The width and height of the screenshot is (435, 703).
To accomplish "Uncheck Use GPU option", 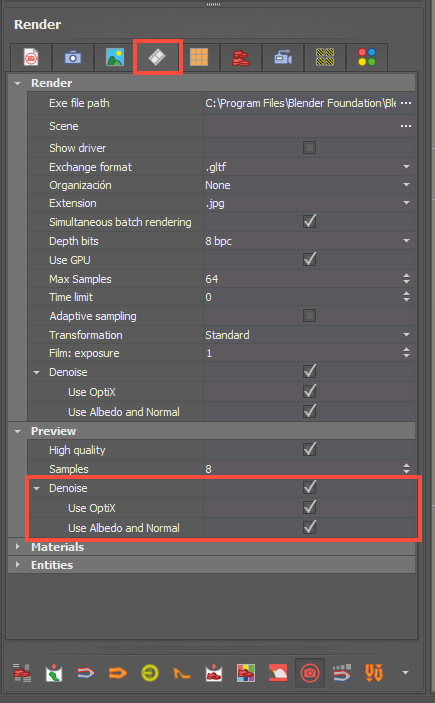I will 309,260.
